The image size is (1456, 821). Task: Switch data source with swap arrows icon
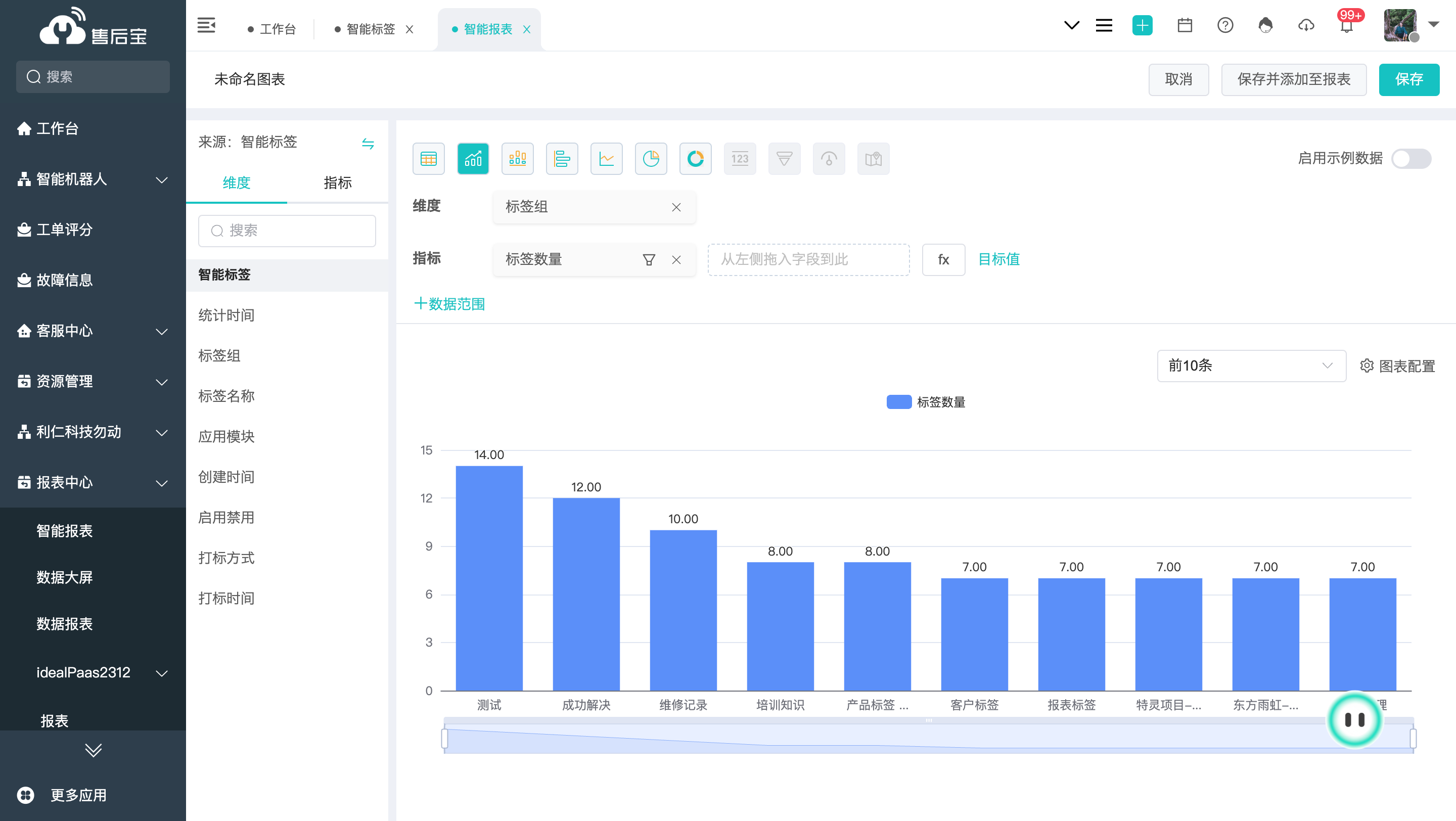tap(368, 144)
